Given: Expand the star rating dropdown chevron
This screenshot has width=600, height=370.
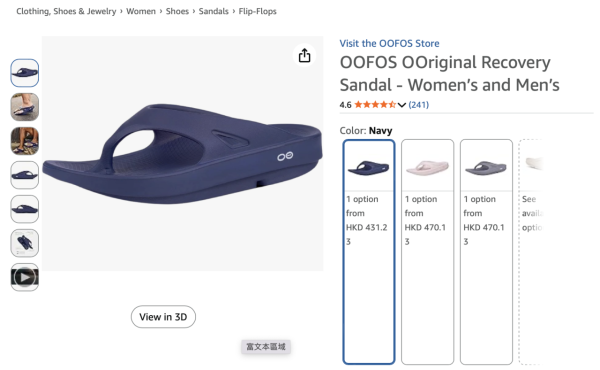Looking at the screenshot, I should (401, 105).
